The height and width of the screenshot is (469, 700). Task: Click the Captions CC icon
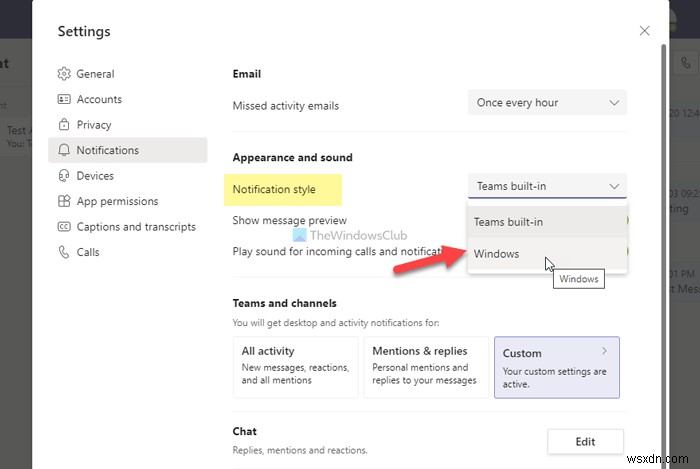[64, 227]
